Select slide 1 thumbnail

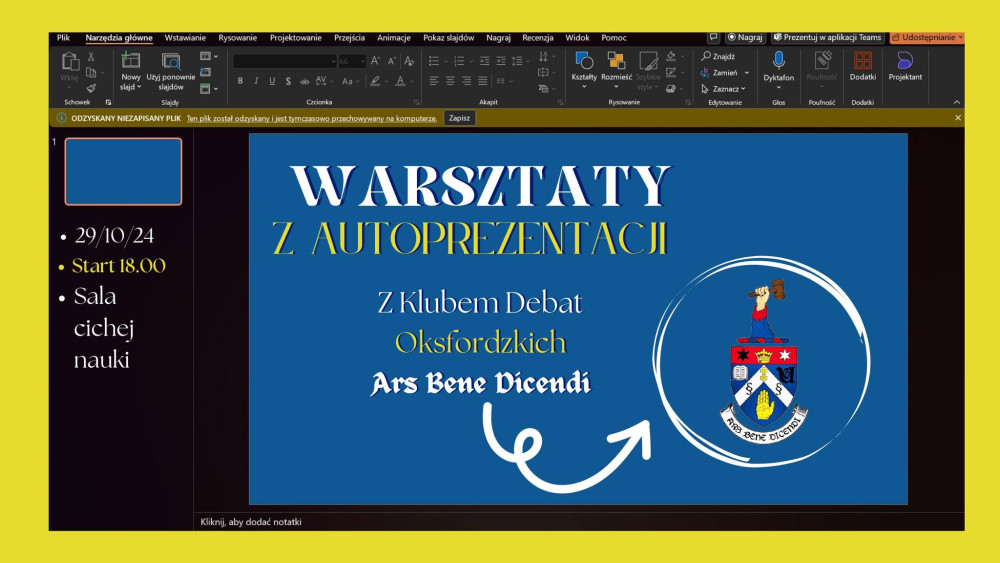123,172
